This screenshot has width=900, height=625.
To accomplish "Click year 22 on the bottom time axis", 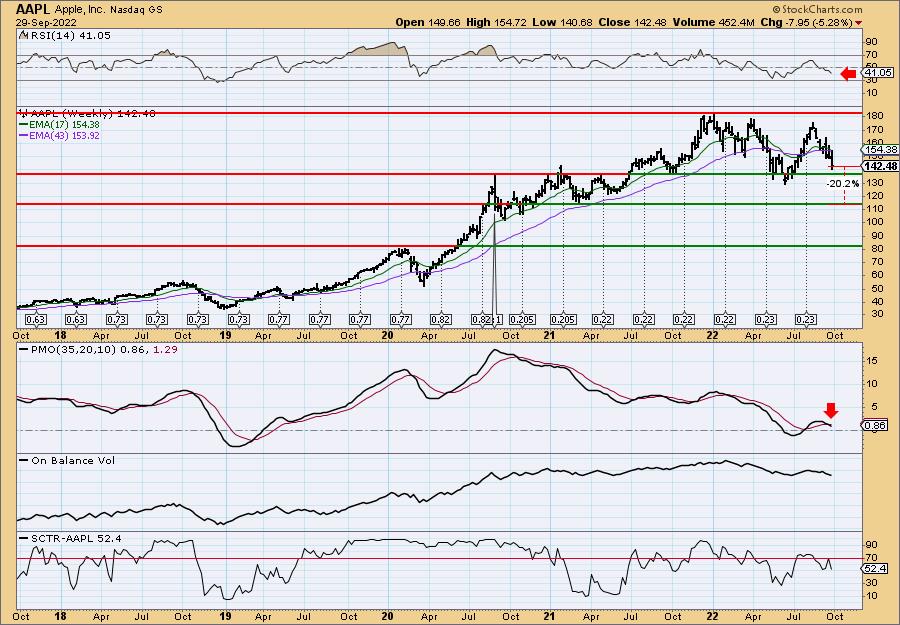I will click(x=712, y=616).
